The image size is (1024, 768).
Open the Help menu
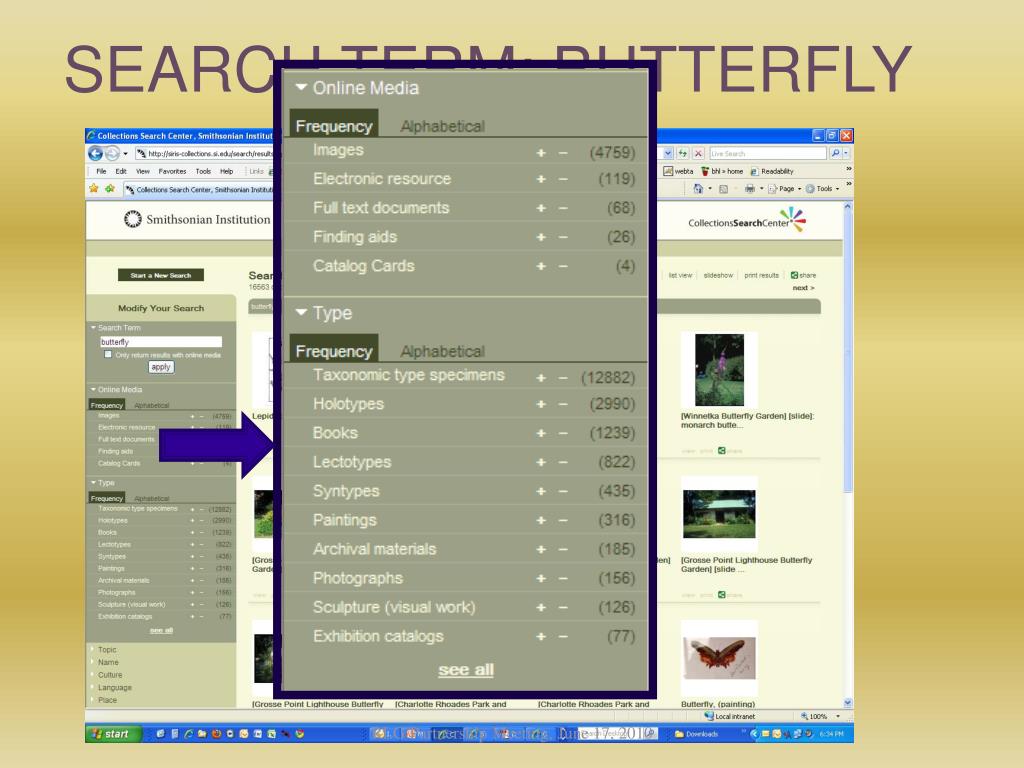[227, 171]
